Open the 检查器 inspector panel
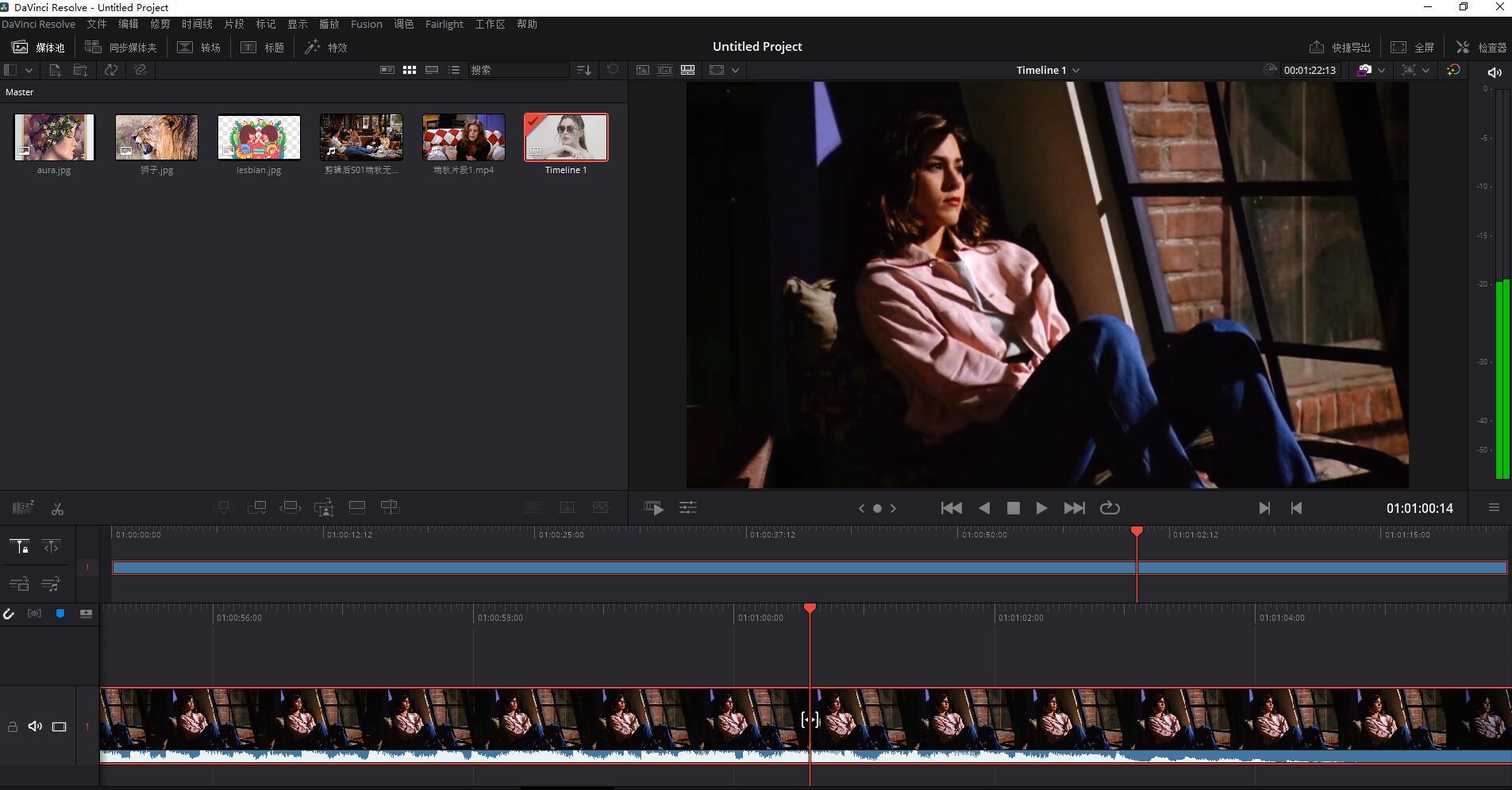This screenshot has width=1512, height=790. click(1481, 48)
